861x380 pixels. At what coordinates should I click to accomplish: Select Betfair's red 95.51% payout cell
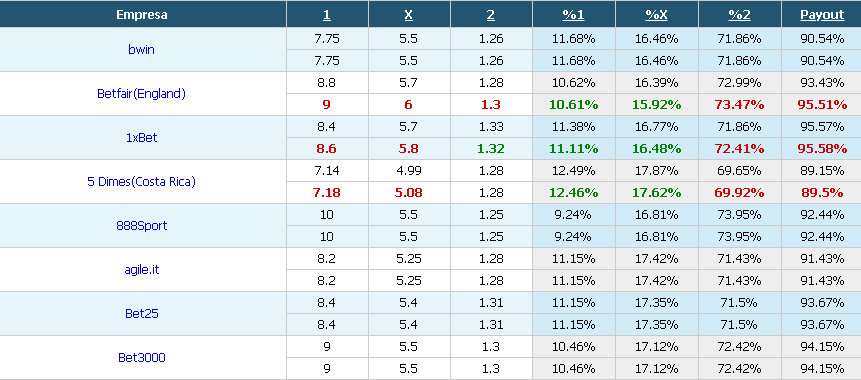pos(822,104)
